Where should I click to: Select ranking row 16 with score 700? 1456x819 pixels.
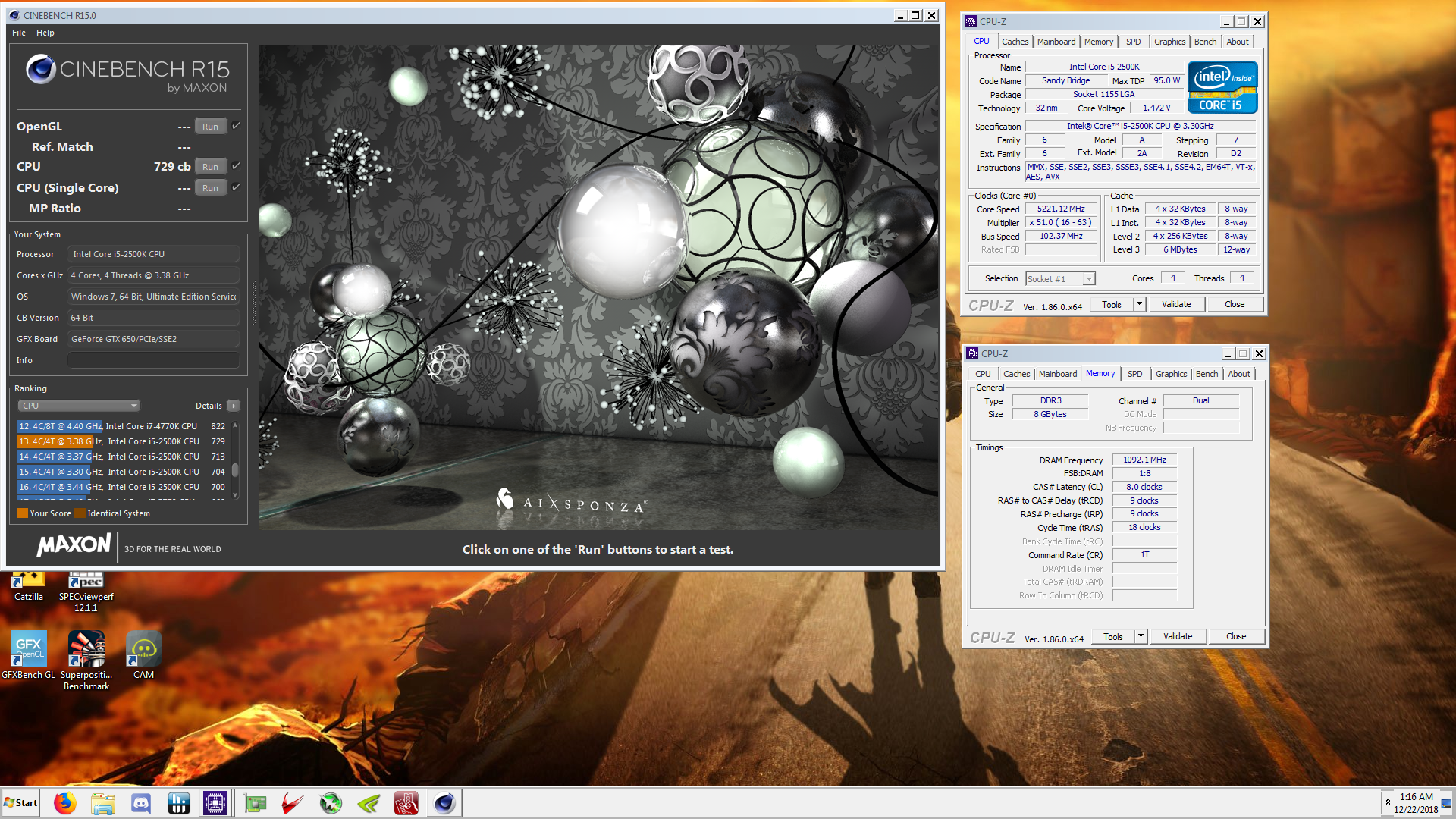point(122,487)
